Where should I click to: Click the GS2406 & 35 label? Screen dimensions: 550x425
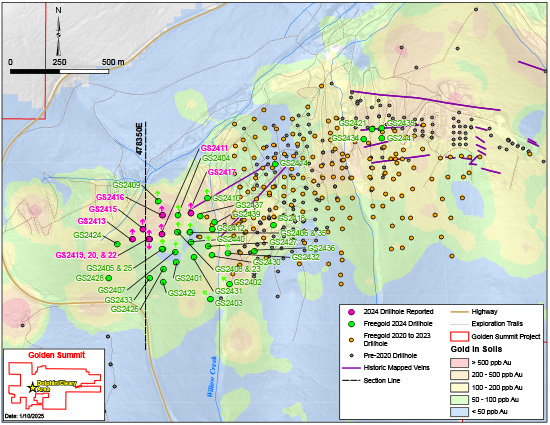[x=304, y=233]
